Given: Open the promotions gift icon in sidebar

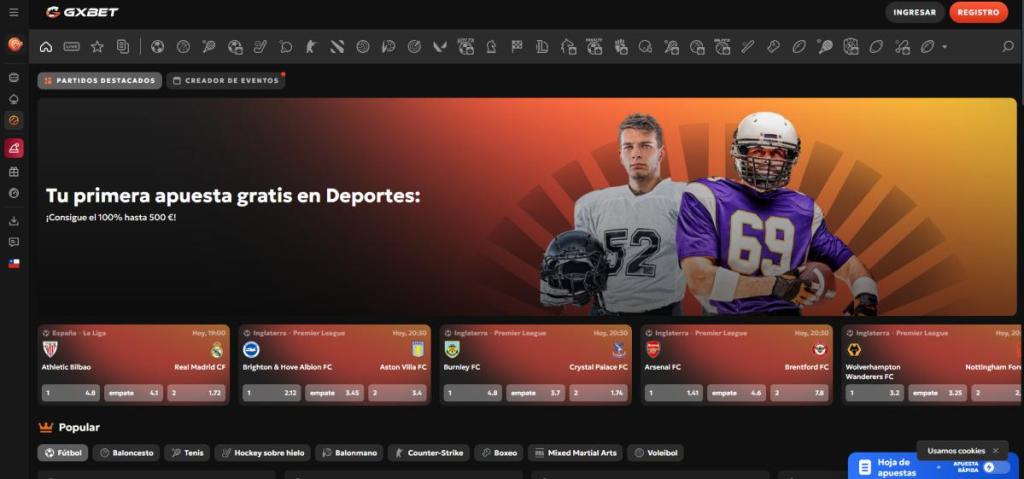Looking at the screenshot, I should coord(14,172).
